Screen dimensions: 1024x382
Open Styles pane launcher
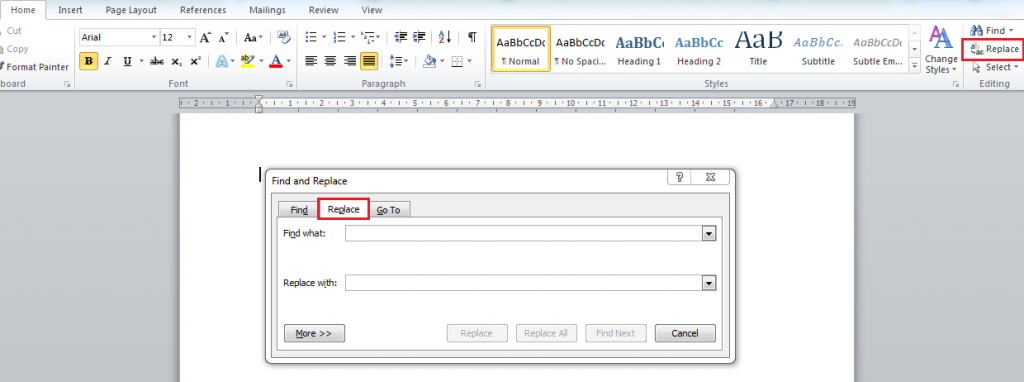click(x=956, y=84)
